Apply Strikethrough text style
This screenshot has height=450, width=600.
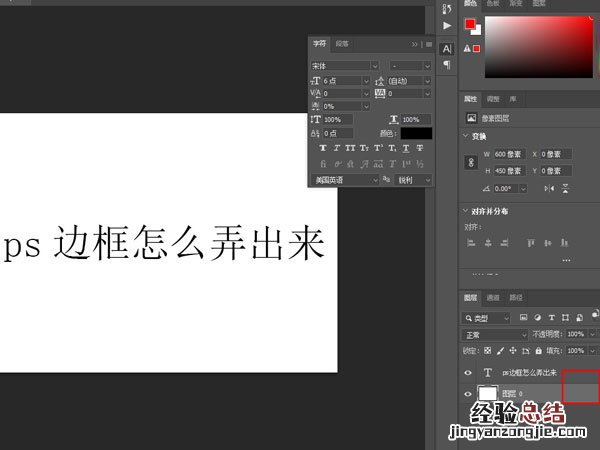[419, 148]
